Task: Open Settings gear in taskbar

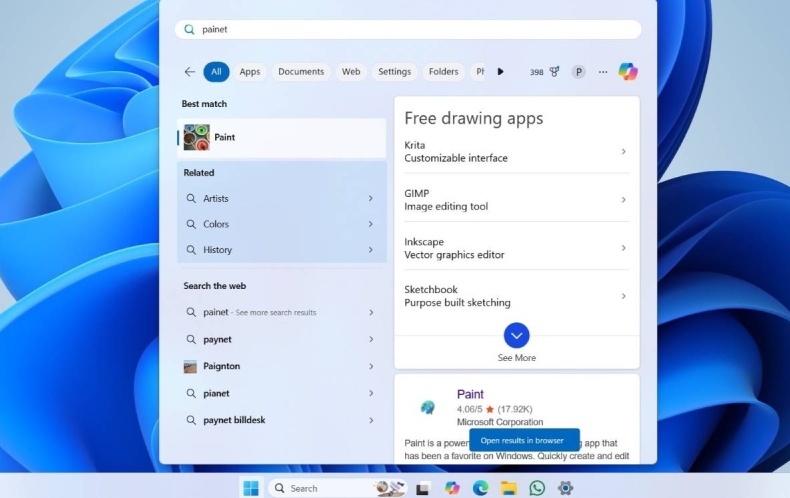Action: [565, 487]
